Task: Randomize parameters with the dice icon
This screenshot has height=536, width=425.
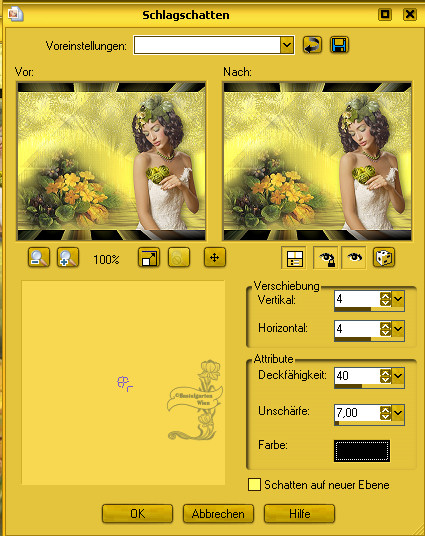Action: tap(384, 257)
